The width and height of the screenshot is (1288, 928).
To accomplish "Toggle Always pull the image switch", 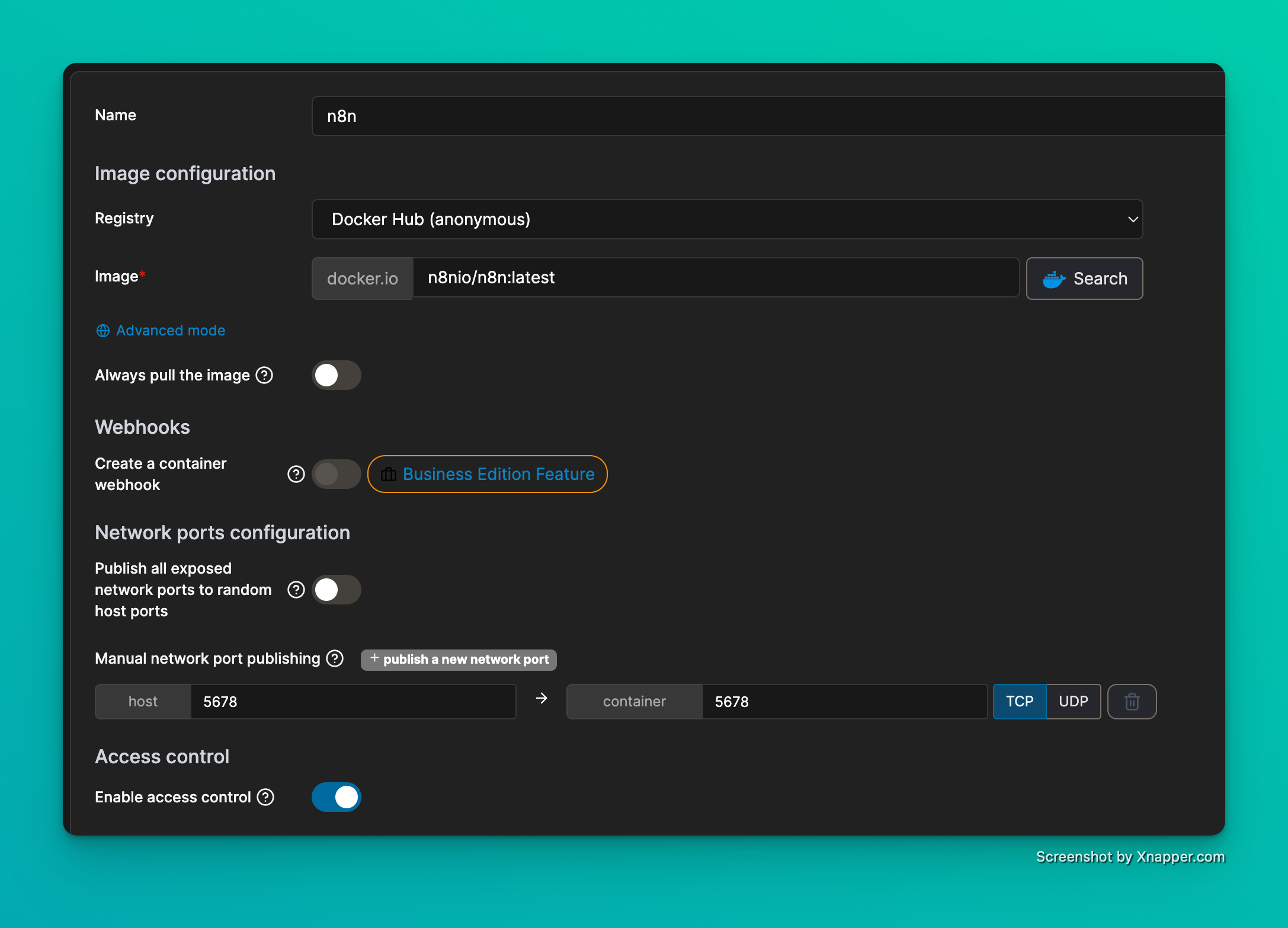I will [337, 375].
